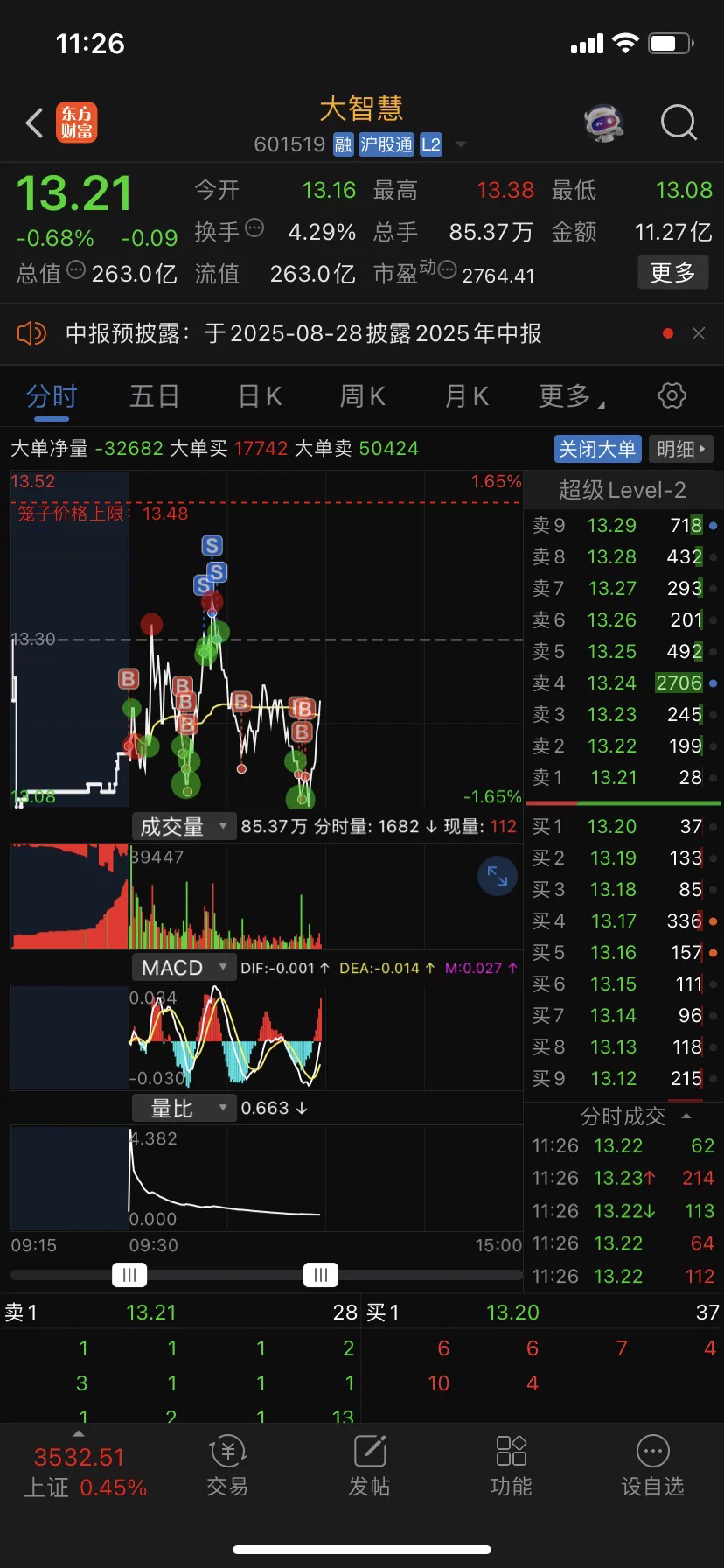Tap the info icon beside 换手
The height and width of the screenshot is (1568, 724).
pos(254,228)
